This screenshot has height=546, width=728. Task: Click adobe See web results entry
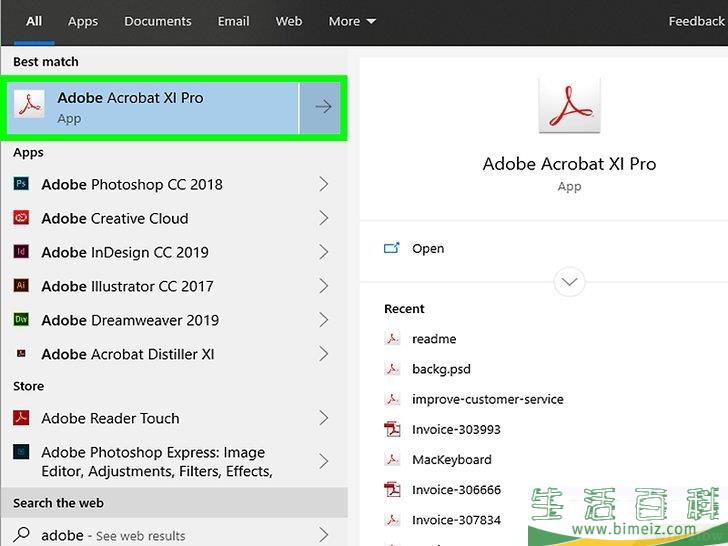click(174, 535)
